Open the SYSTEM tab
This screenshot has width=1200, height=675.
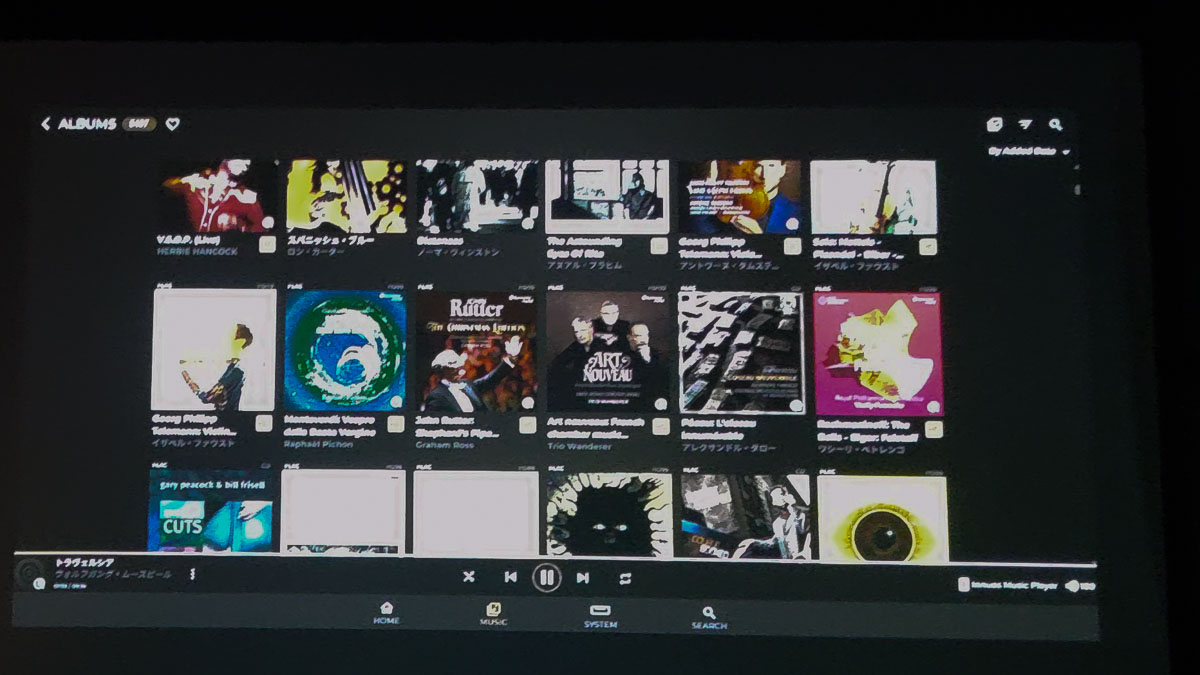coord(600,616)
